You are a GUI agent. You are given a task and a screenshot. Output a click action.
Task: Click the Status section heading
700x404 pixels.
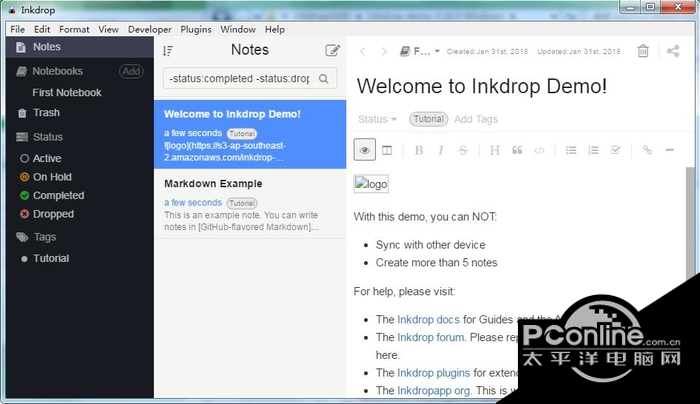(48, 137)
